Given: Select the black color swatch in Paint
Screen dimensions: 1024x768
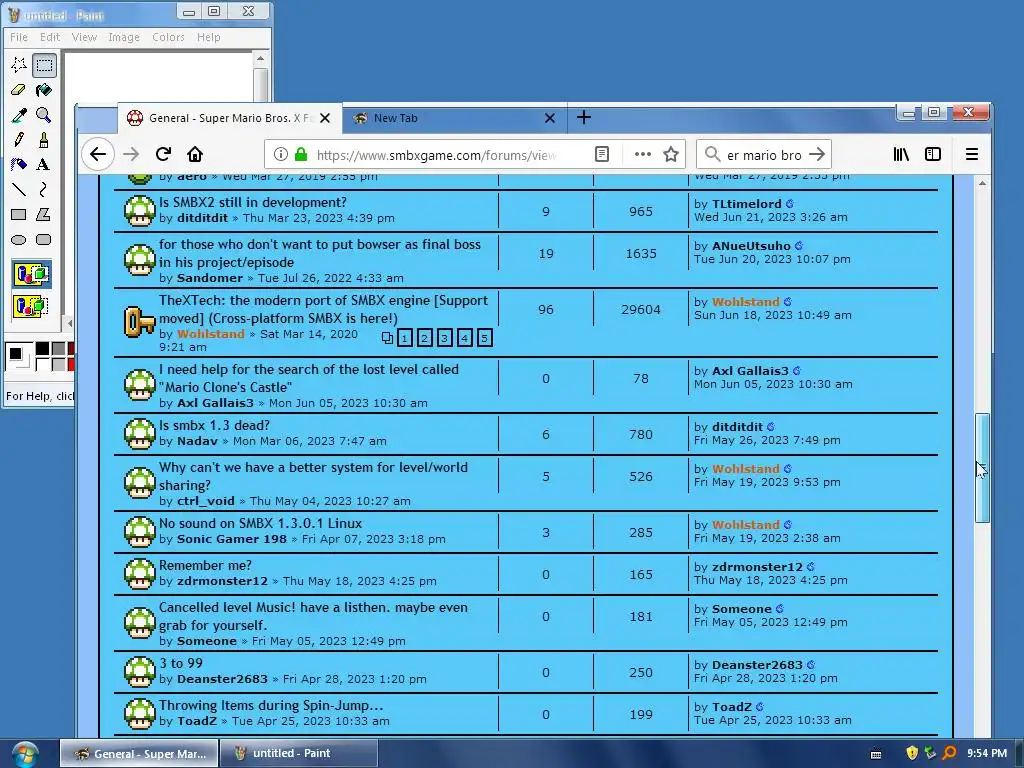Looking at the screenshot, I should (x=42, y=349).
